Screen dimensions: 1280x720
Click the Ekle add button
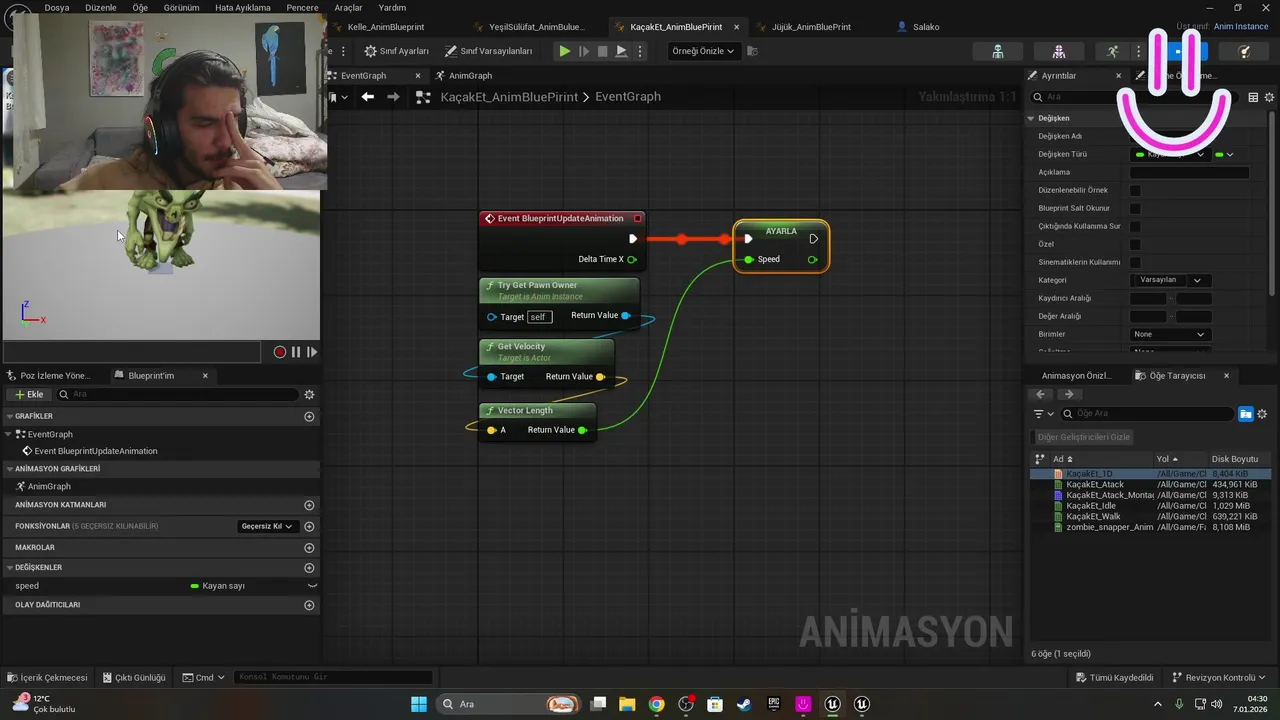pyautogui.click(x=29, y=395)
